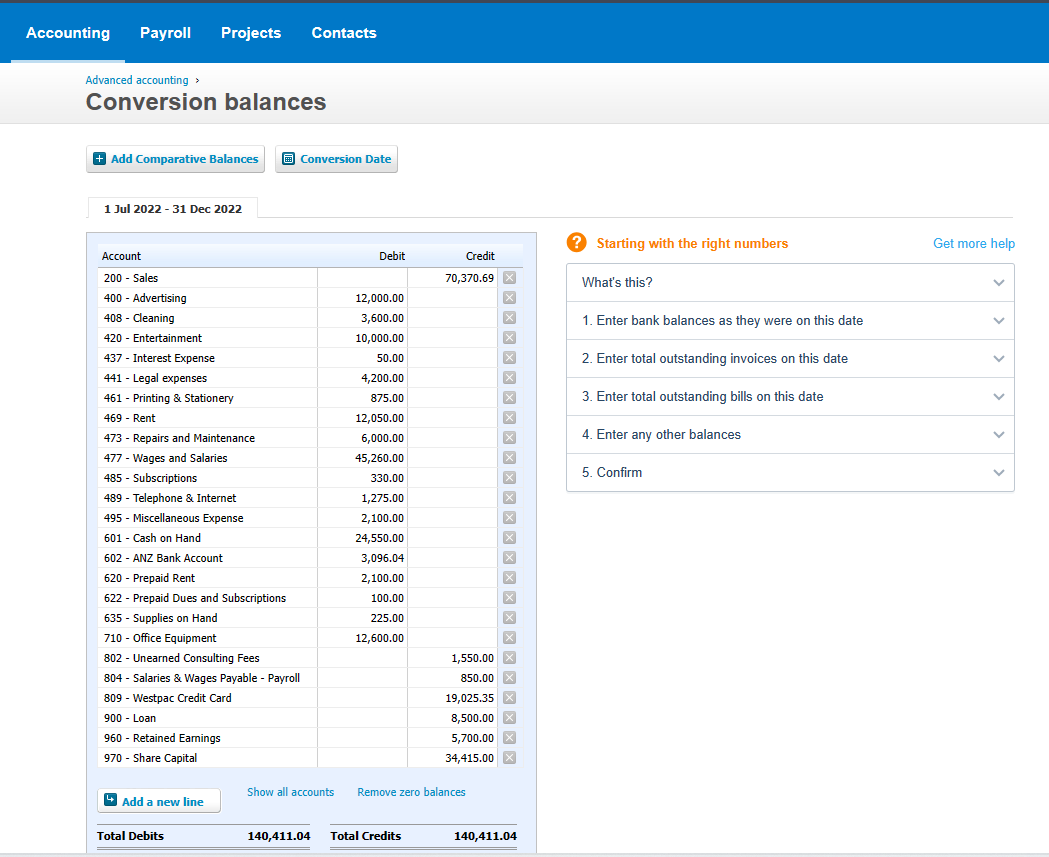This screenshot has height=857, width=1049.
Task: Click 601 - Cash on Hand account name
Action: [152, 538]
